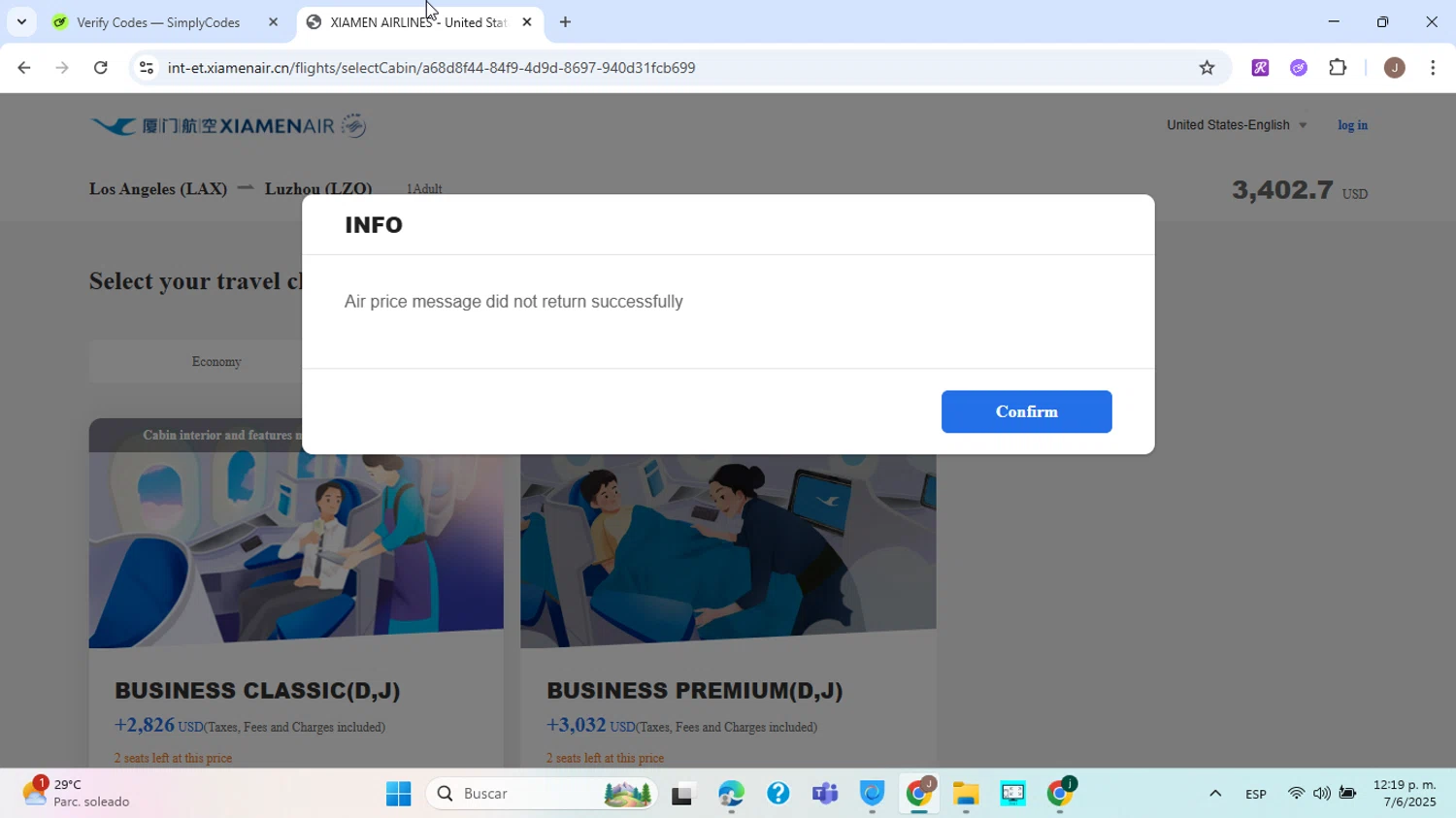Open the Get Help taskbar icon
Image resolution: width=1456 pixels, height=818 pixels.
coord(778,794)
